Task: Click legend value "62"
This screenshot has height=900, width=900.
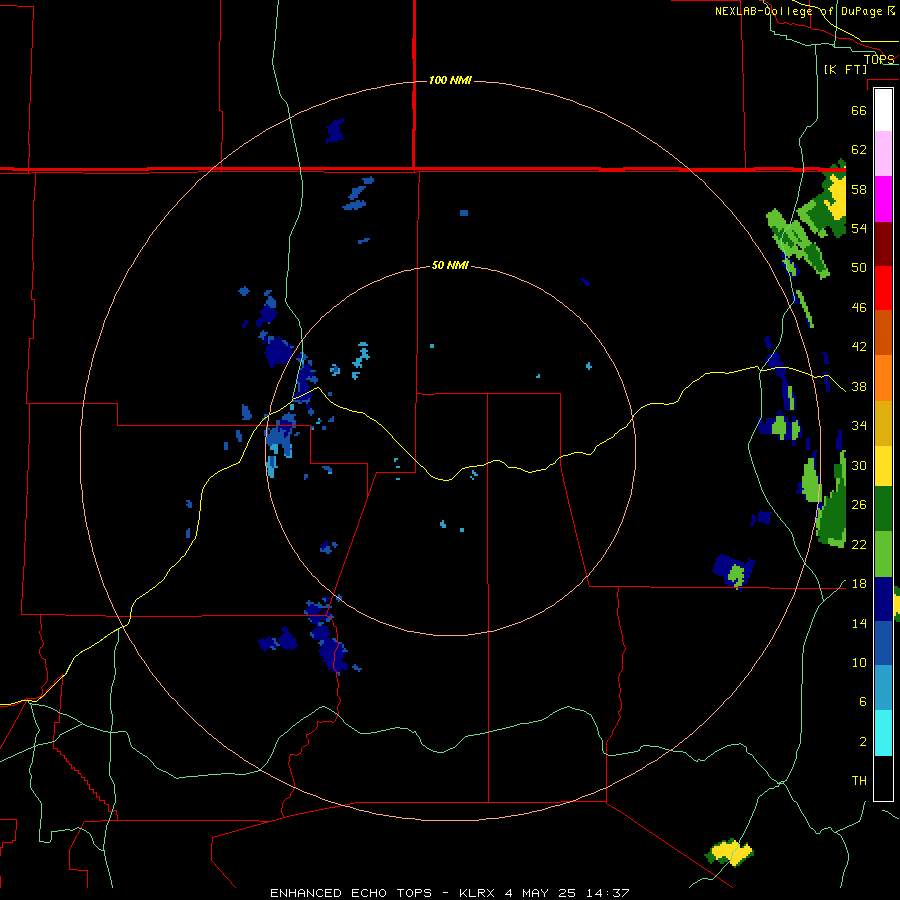Action: [859, 150]
